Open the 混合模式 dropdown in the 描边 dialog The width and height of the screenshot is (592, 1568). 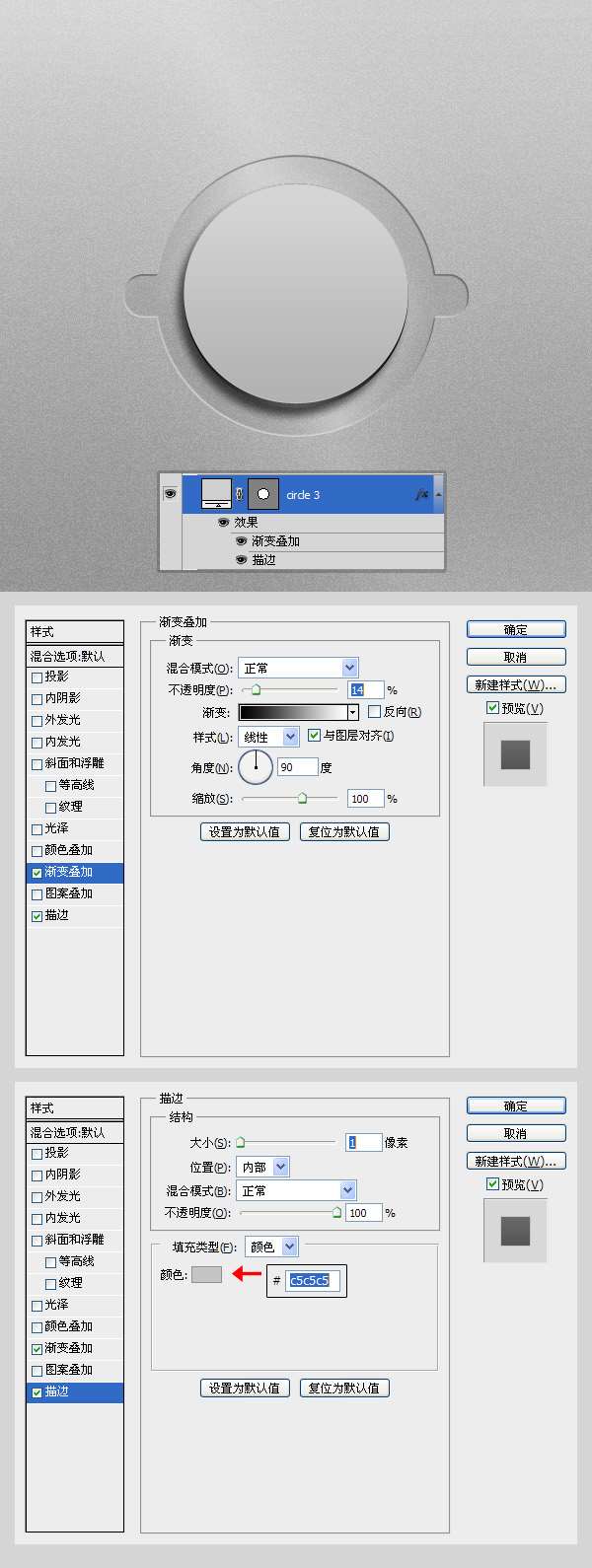(297, 1190)
